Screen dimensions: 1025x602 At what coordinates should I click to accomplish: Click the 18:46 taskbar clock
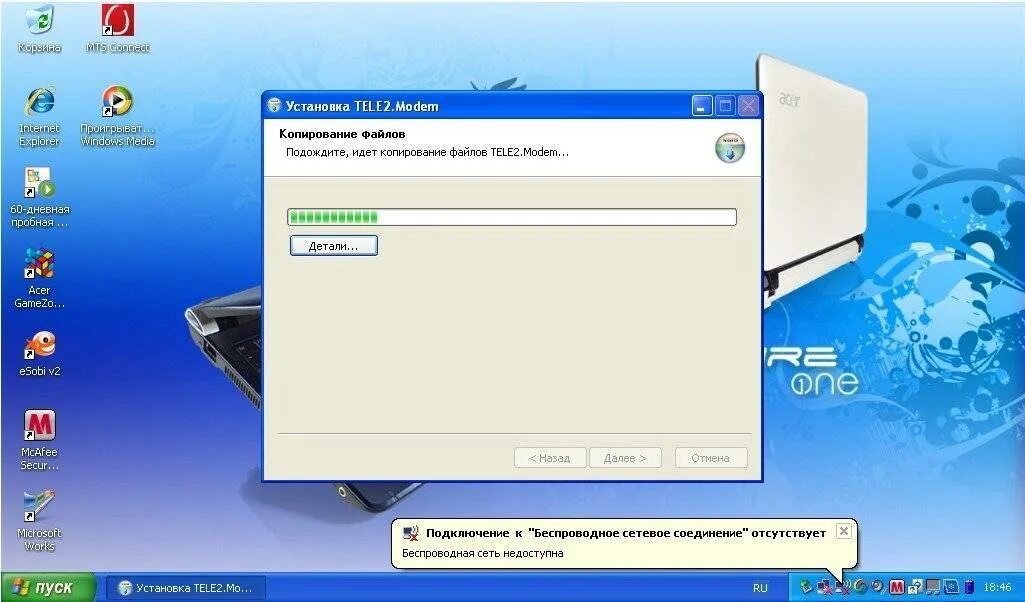click(x=997, y=588)
